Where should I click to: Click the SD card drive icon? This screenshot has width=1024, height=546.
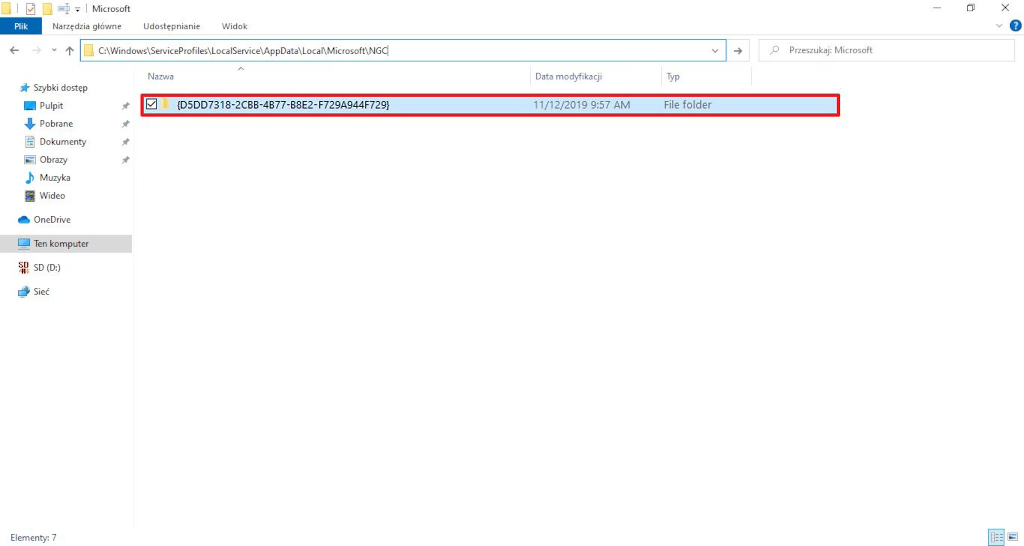tap(24, 268)
